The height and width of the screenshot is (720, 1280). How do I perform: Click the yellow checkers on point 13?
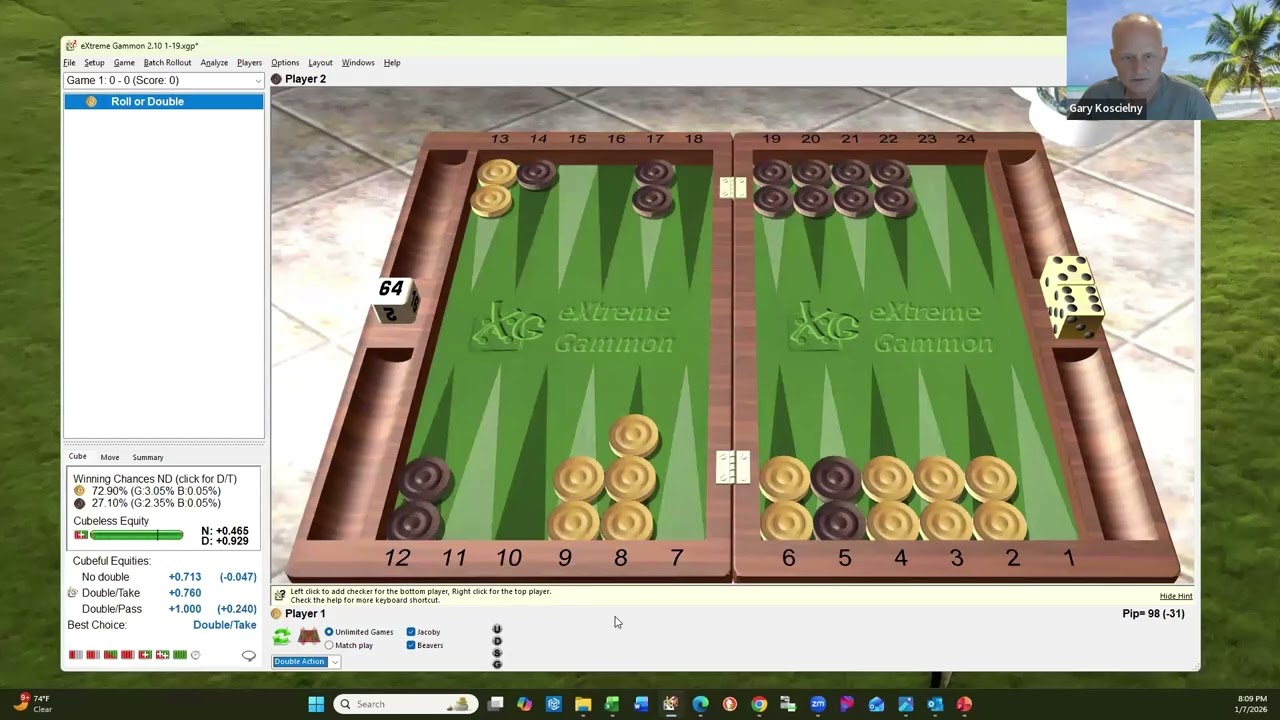[494, 187]
